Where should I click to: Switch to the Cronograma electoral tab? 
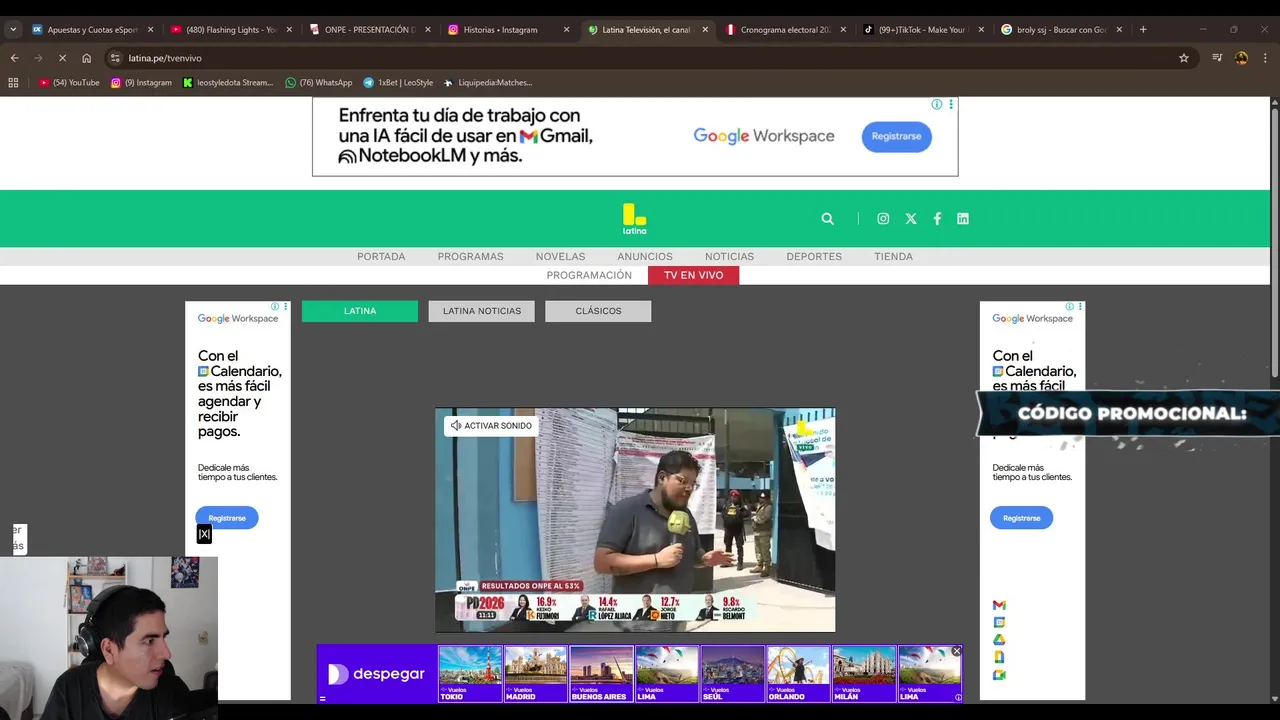(786, 30)
